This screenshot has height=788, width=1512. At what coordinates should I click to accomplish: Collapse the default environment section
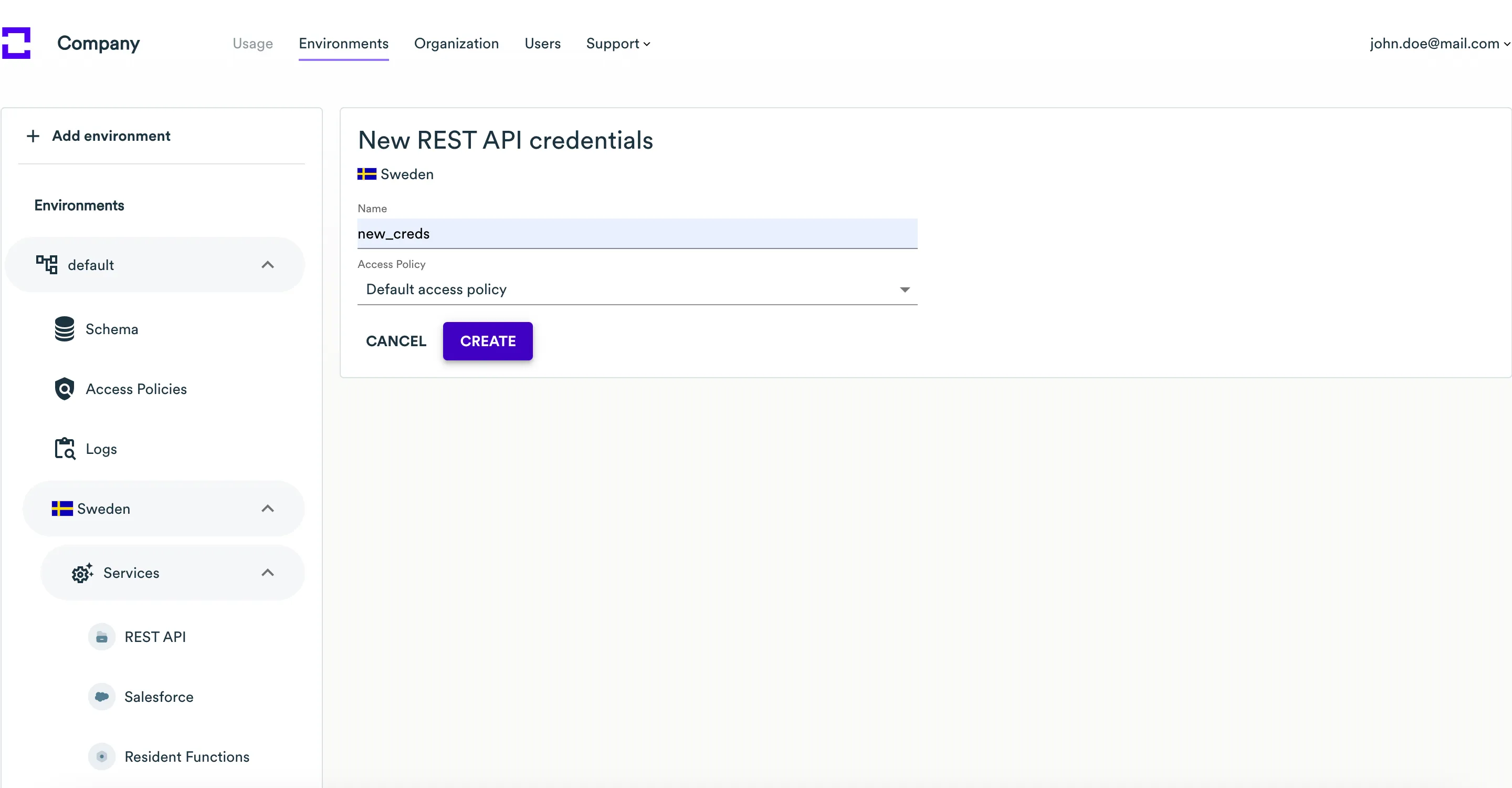(268, 265)
